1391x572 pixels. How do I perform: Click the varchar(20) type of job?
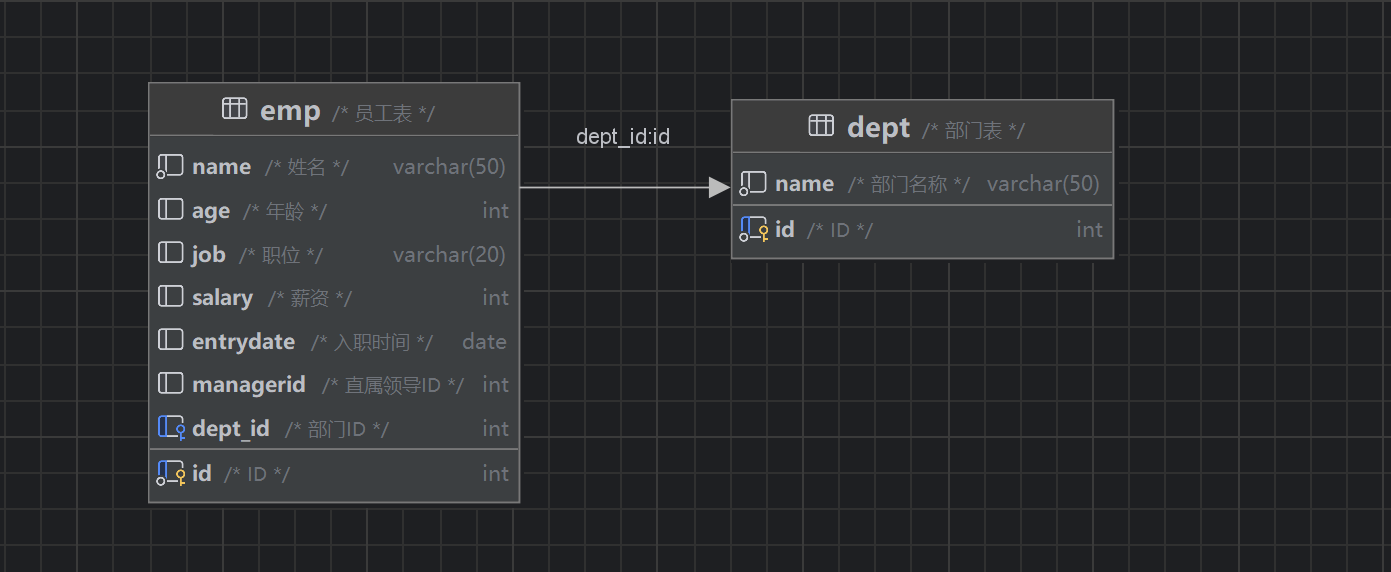tap(449, 254)
